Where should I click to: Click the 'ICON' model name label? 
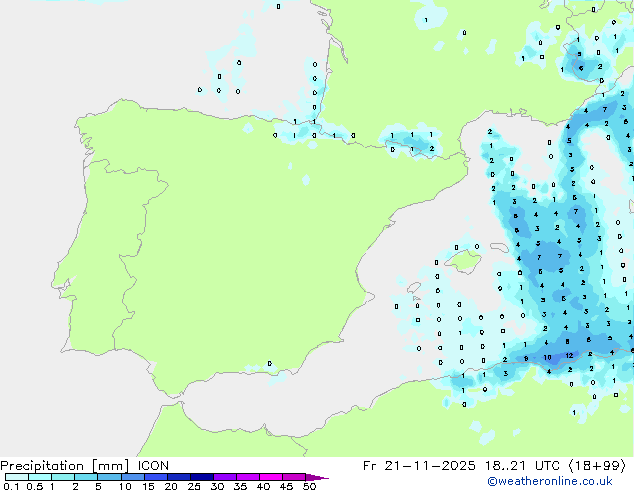coord(153,466)
